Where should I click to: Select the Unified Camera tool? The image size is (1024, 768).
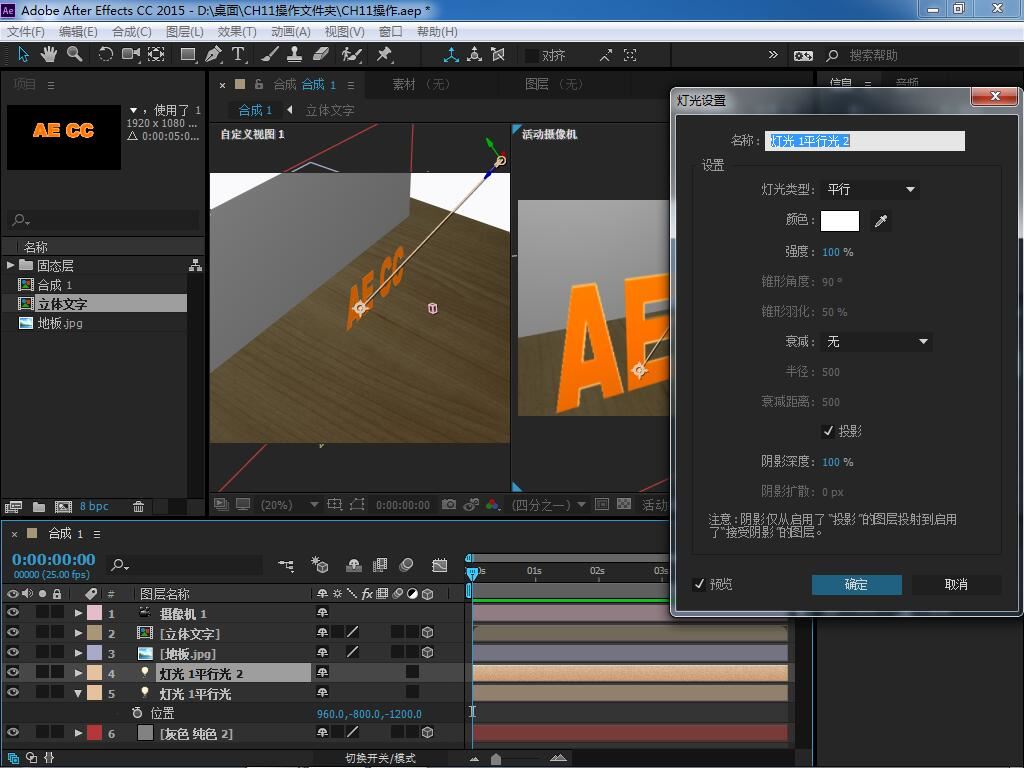[x=131, y=55]
